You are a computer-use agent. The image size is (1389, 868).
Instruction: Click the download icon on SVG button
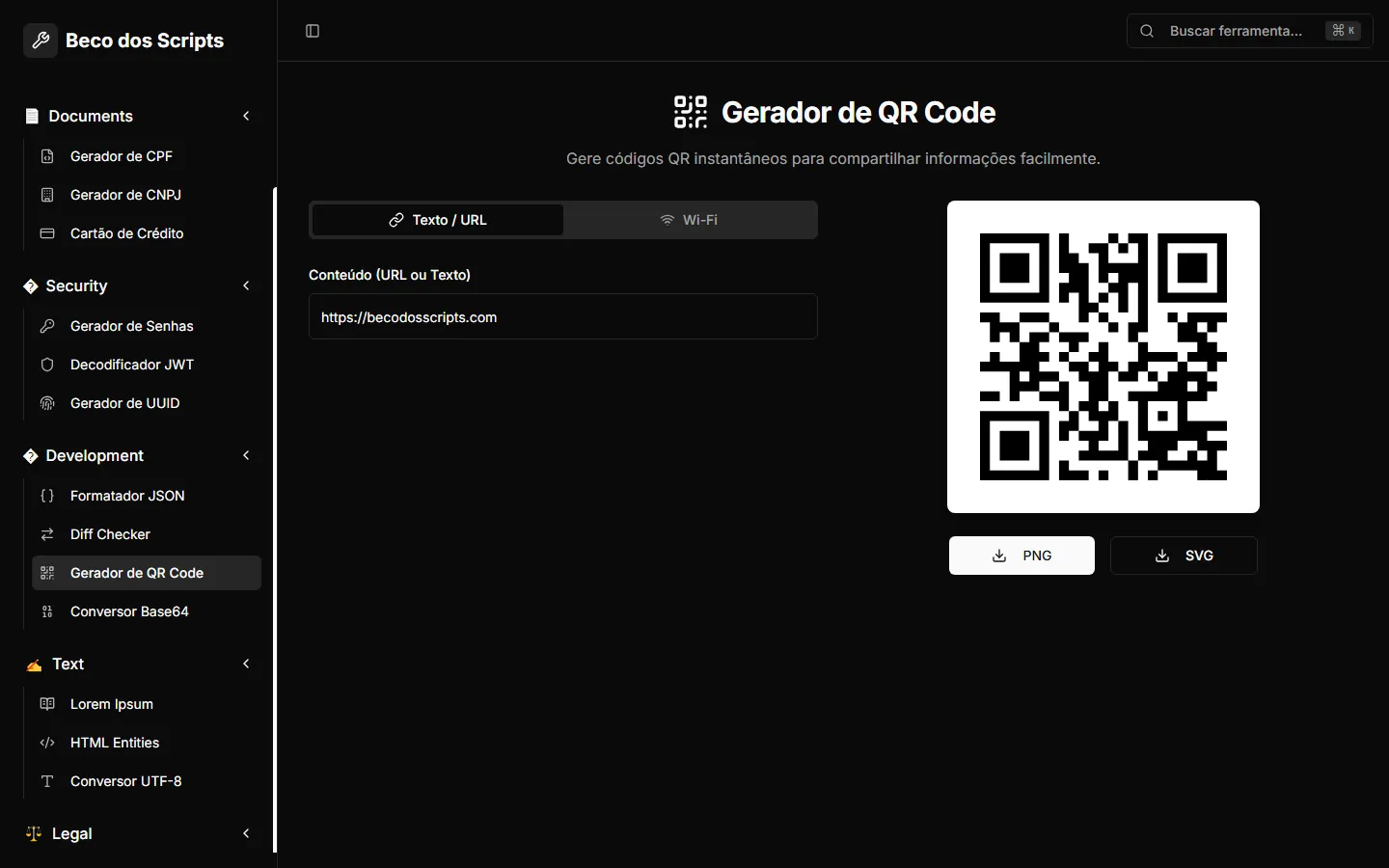[1162, 556]
